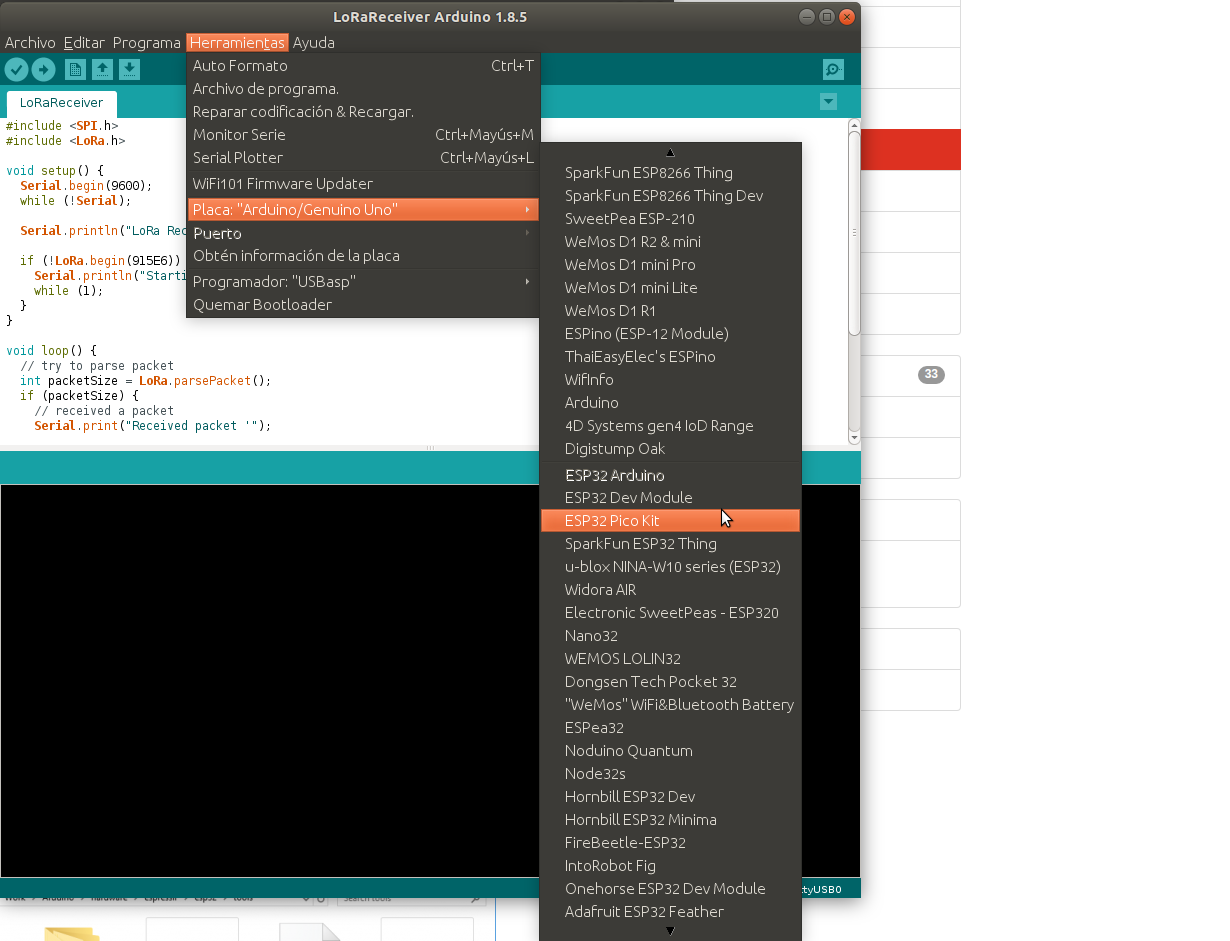Select SparkFun ESP8266 Thing board
1230x941 pixels.
[670, 173]
